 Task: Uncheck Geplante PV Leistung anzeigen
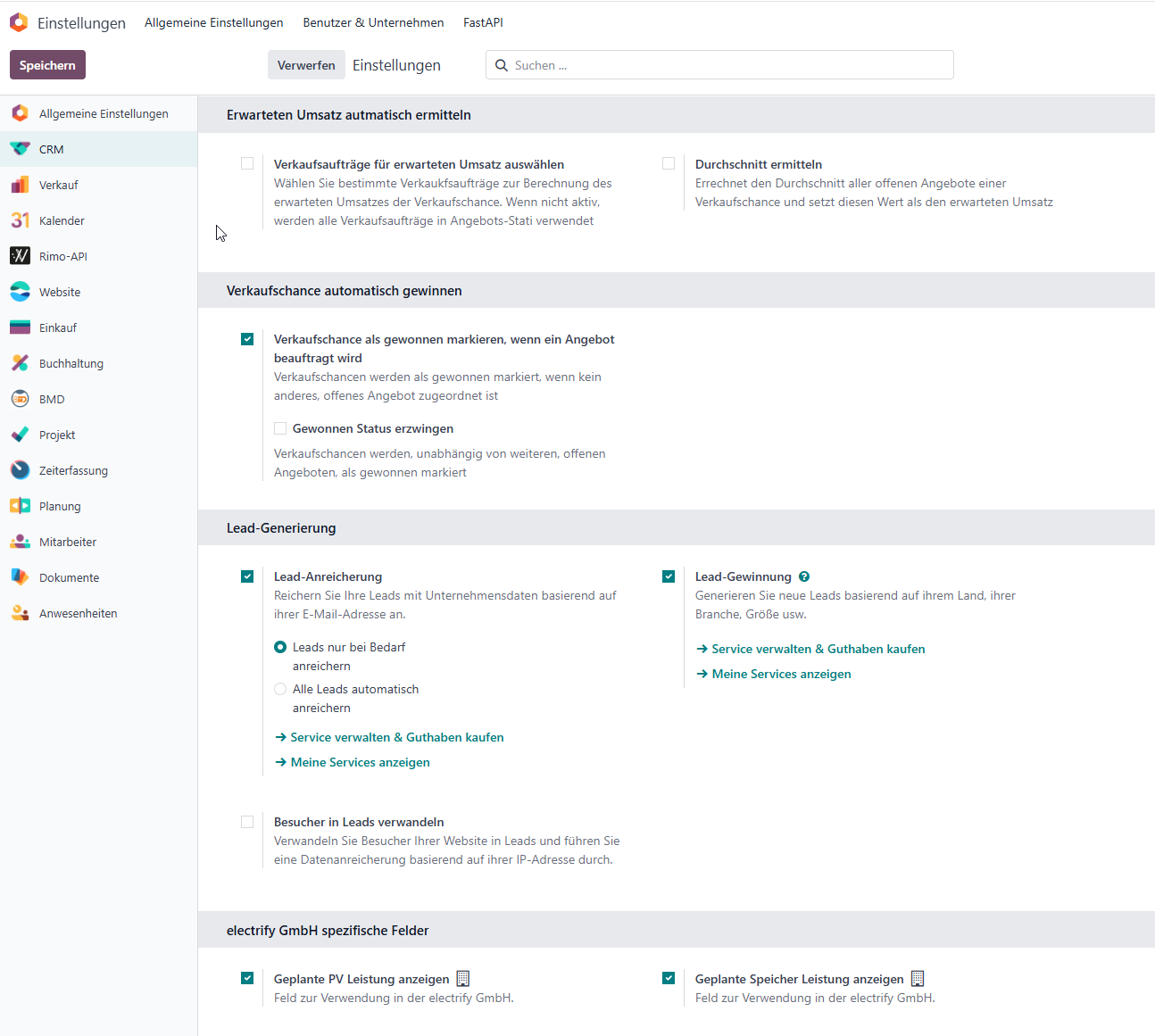tap(247, 978)
